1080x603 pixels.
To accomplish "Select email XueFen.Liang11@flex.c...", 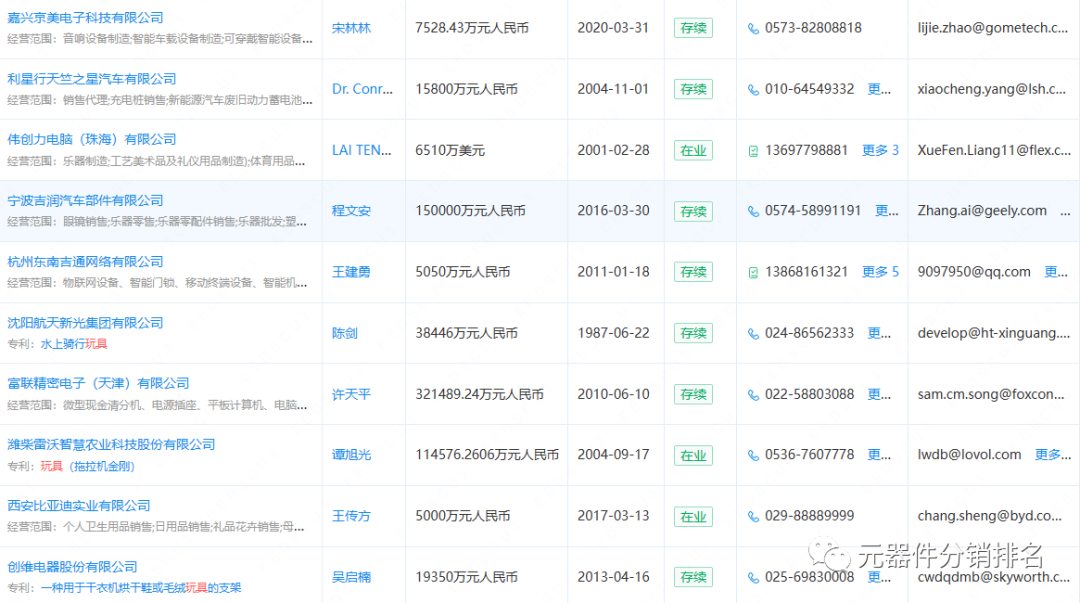I will coord(994,150).
